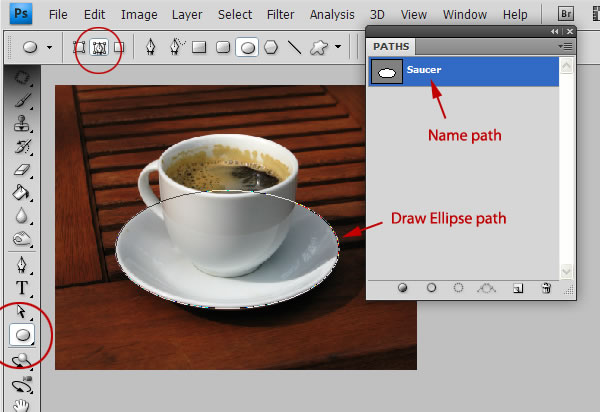This screenshot has width=600, height=412.
Task: Open the View menu
Action: [x=414, y=15]
